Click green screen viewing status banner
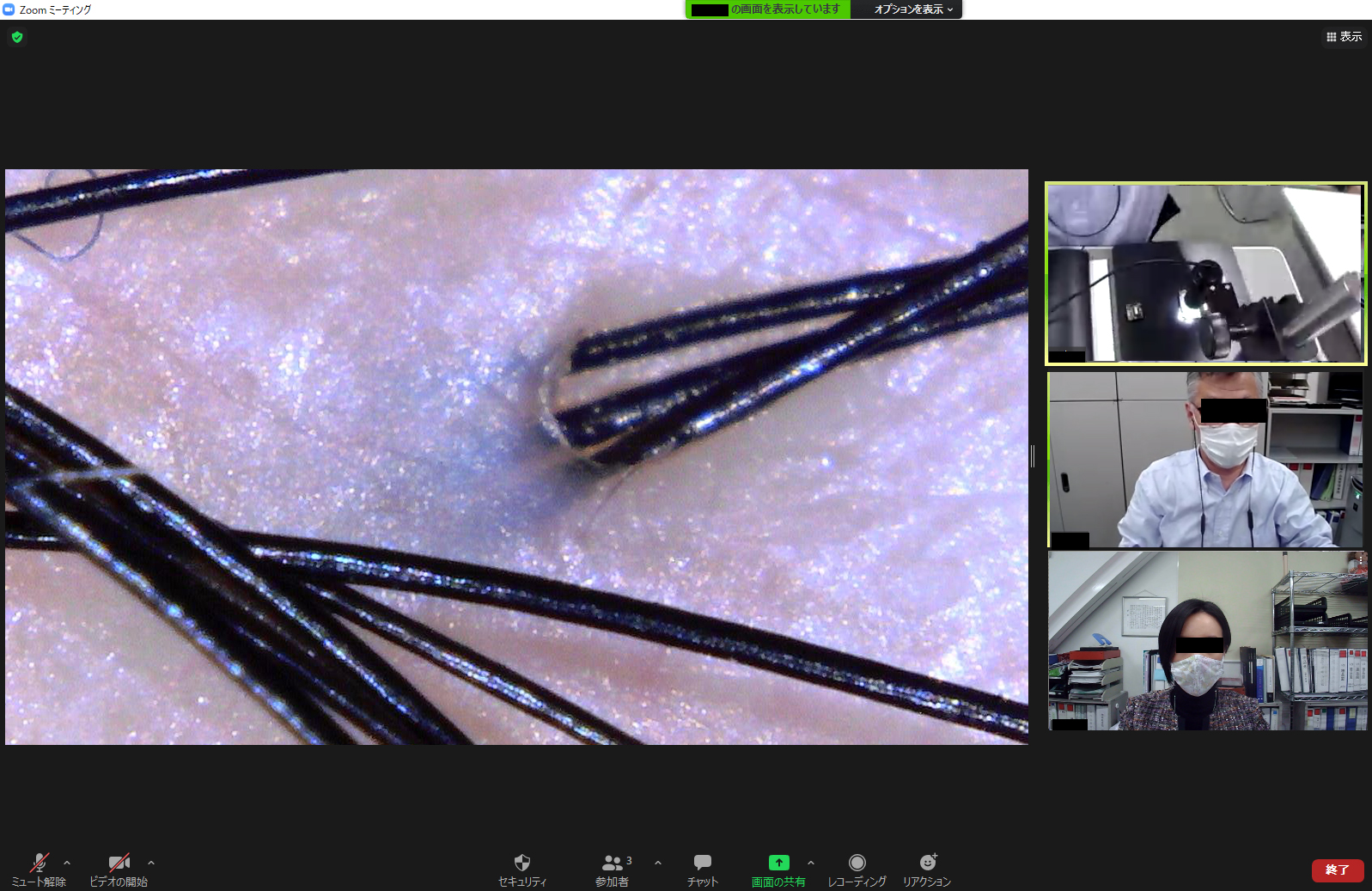This screenshot has width=1372, height=891. click(x=768, y=9)
